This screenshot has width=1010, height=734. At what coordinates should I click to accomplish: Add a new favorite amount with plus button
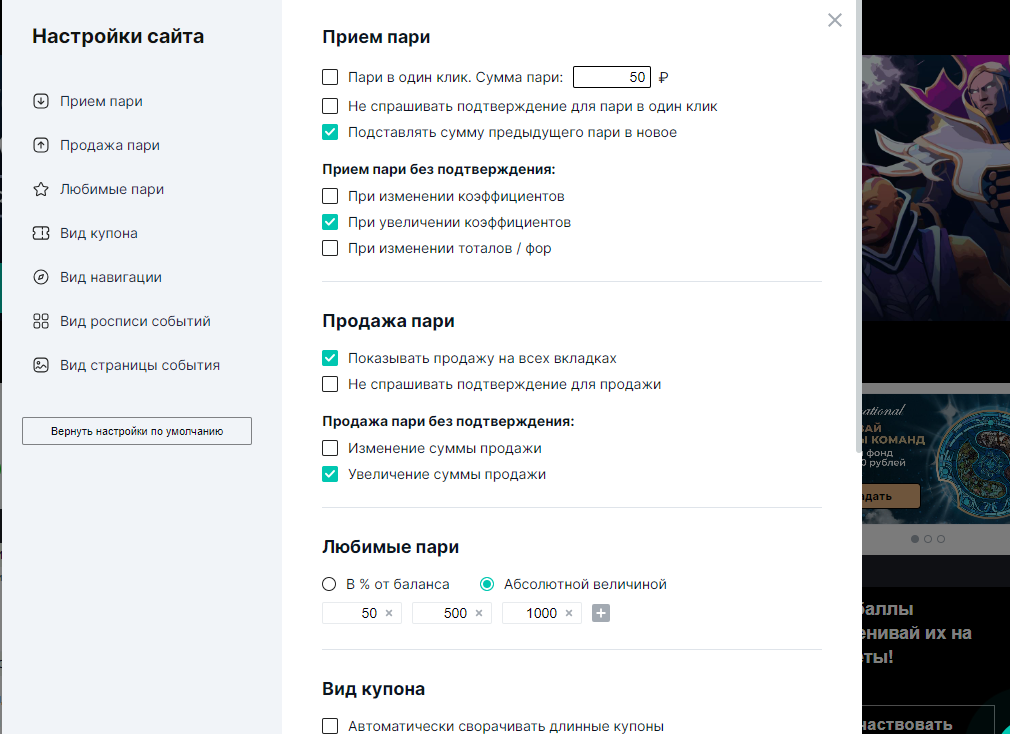(x=601, y=613)
